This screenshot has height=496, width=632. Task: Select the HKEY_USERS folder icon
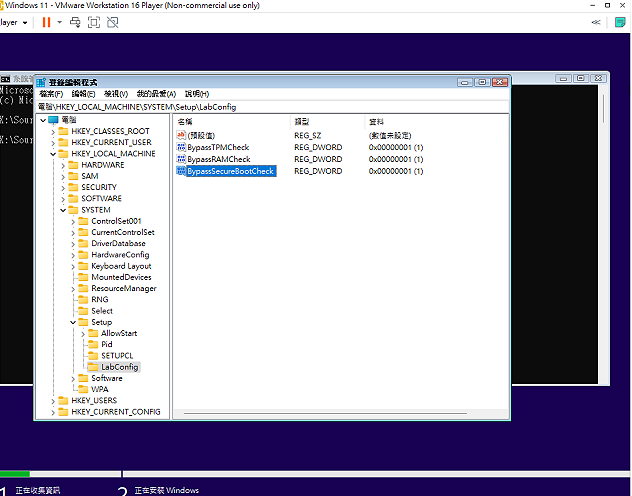(x=63, y=401)
